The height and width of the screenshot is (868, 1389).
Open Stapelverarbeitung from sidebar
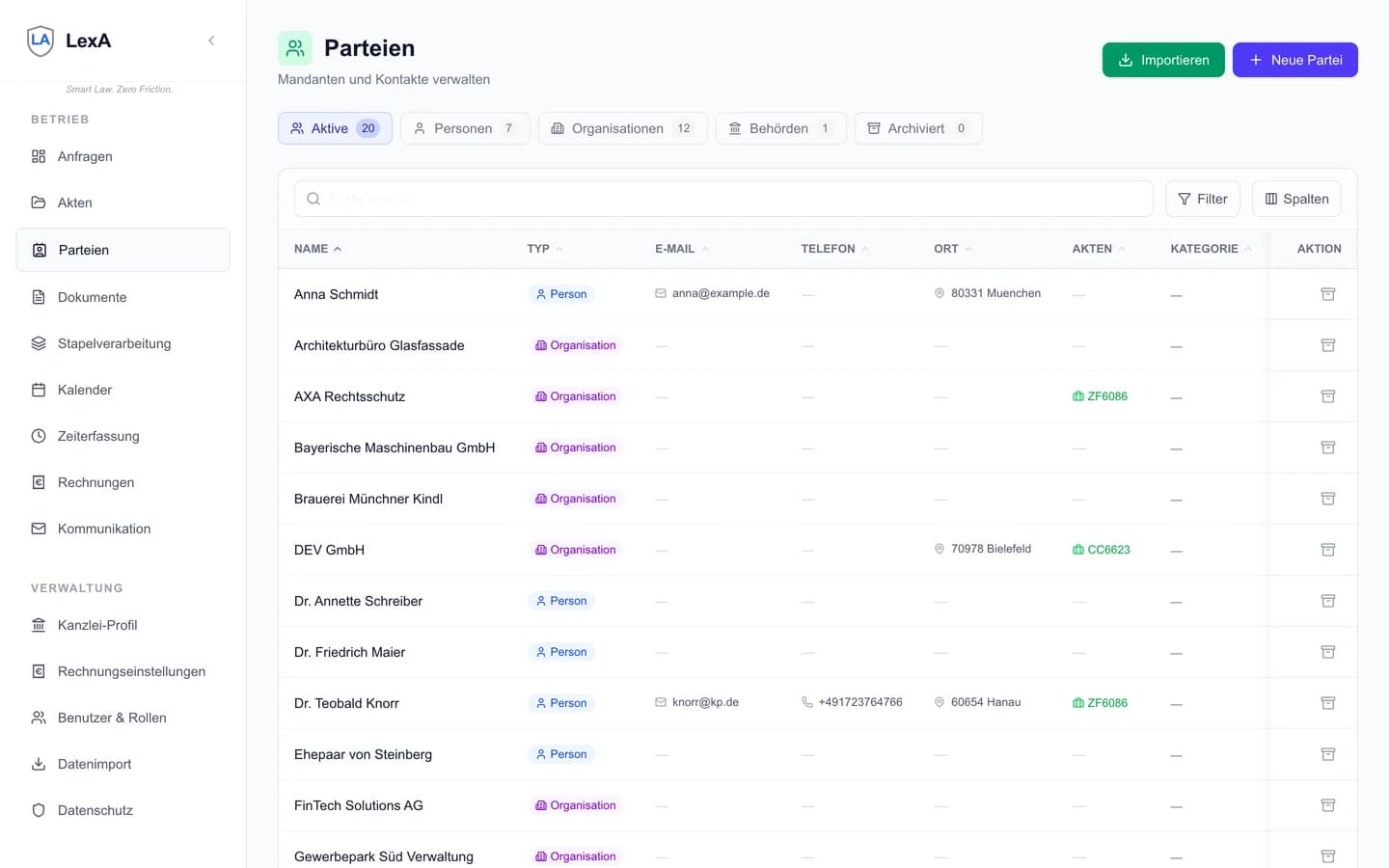[113, 343]
